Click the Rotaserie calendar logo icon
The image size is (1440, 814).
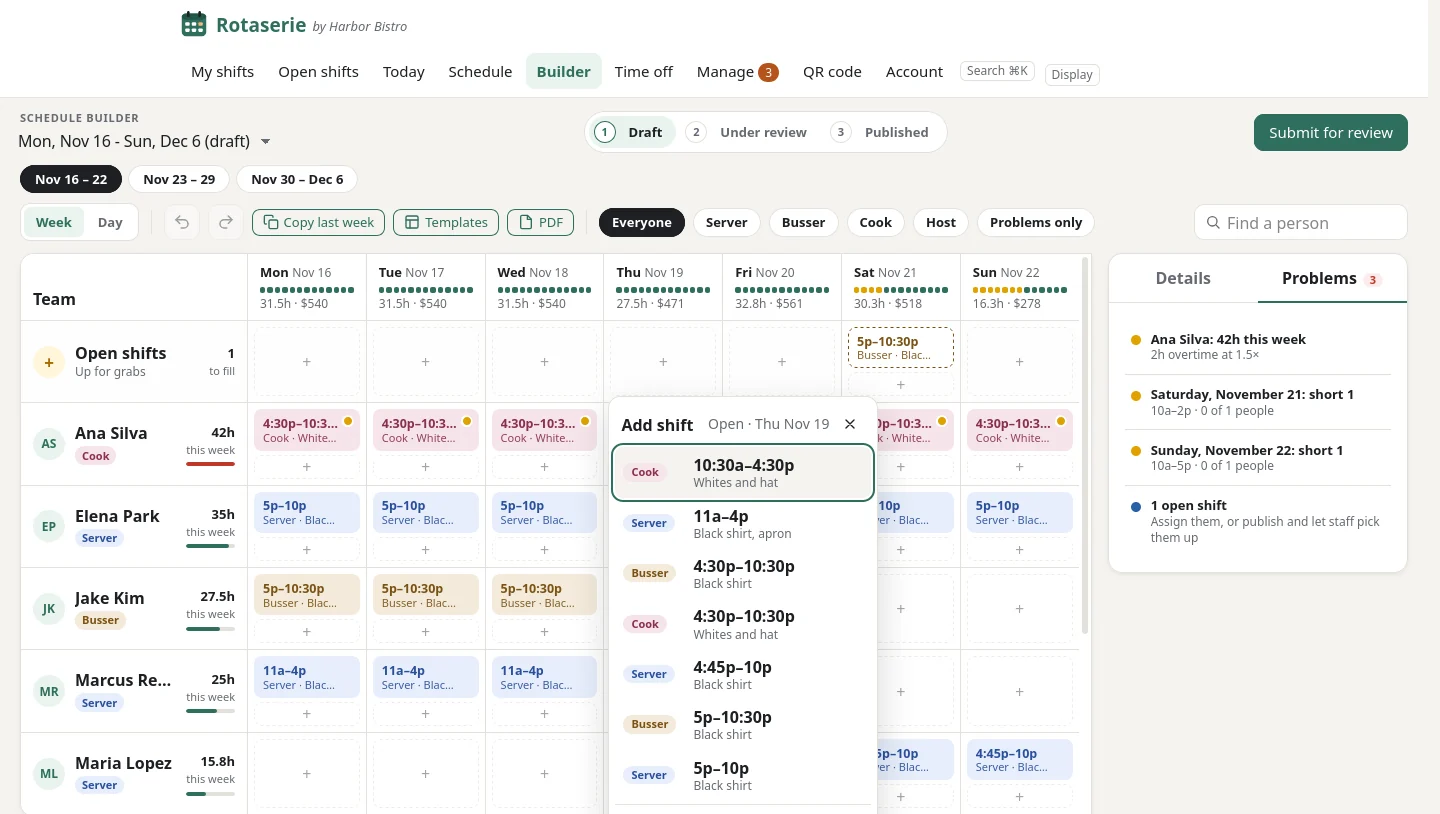194,24
